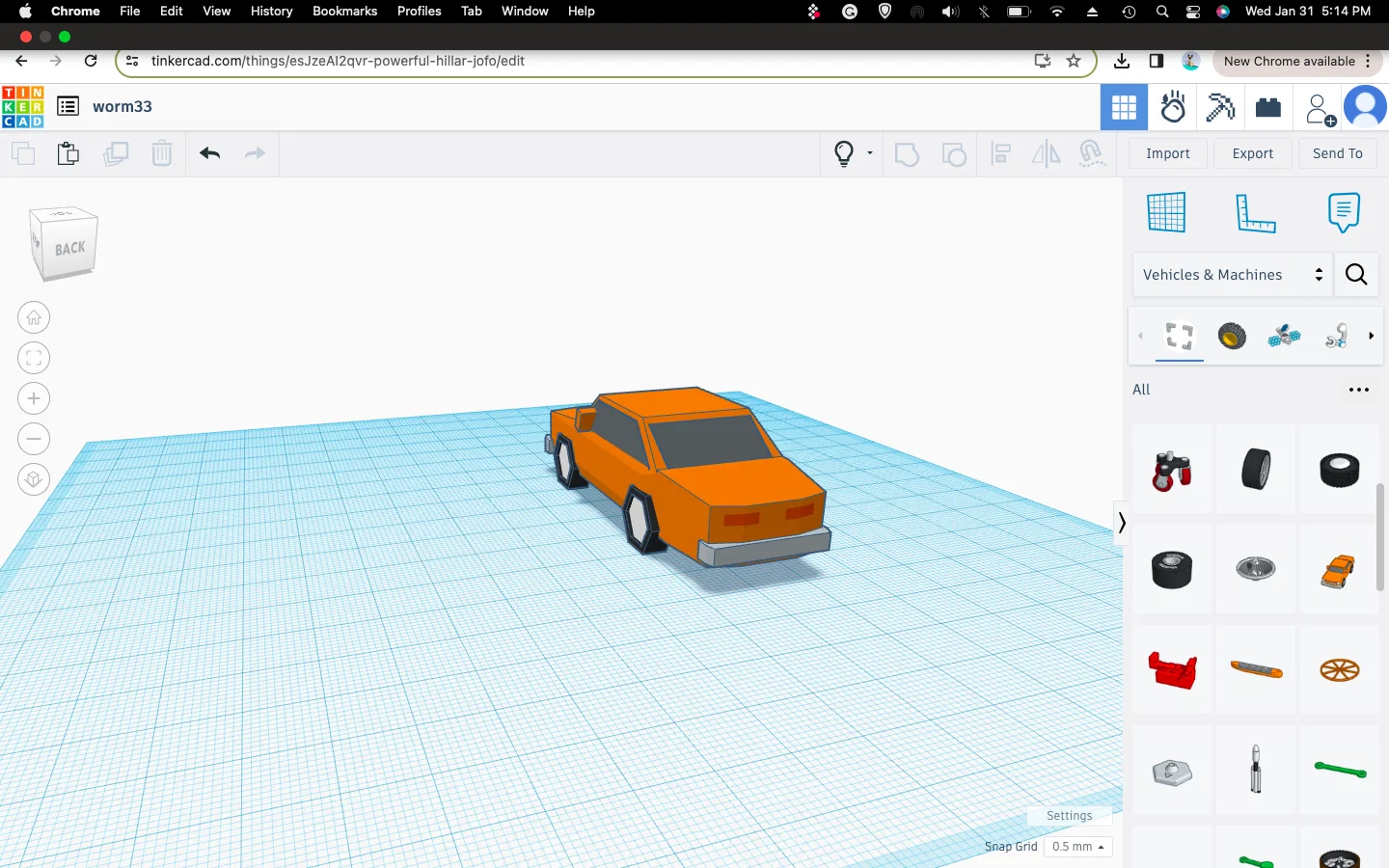This screenshot has height=868, width=1389.
Task: Open the Snap Grid 0.5 mm dropdown
Action: (x=1077, y=847)
